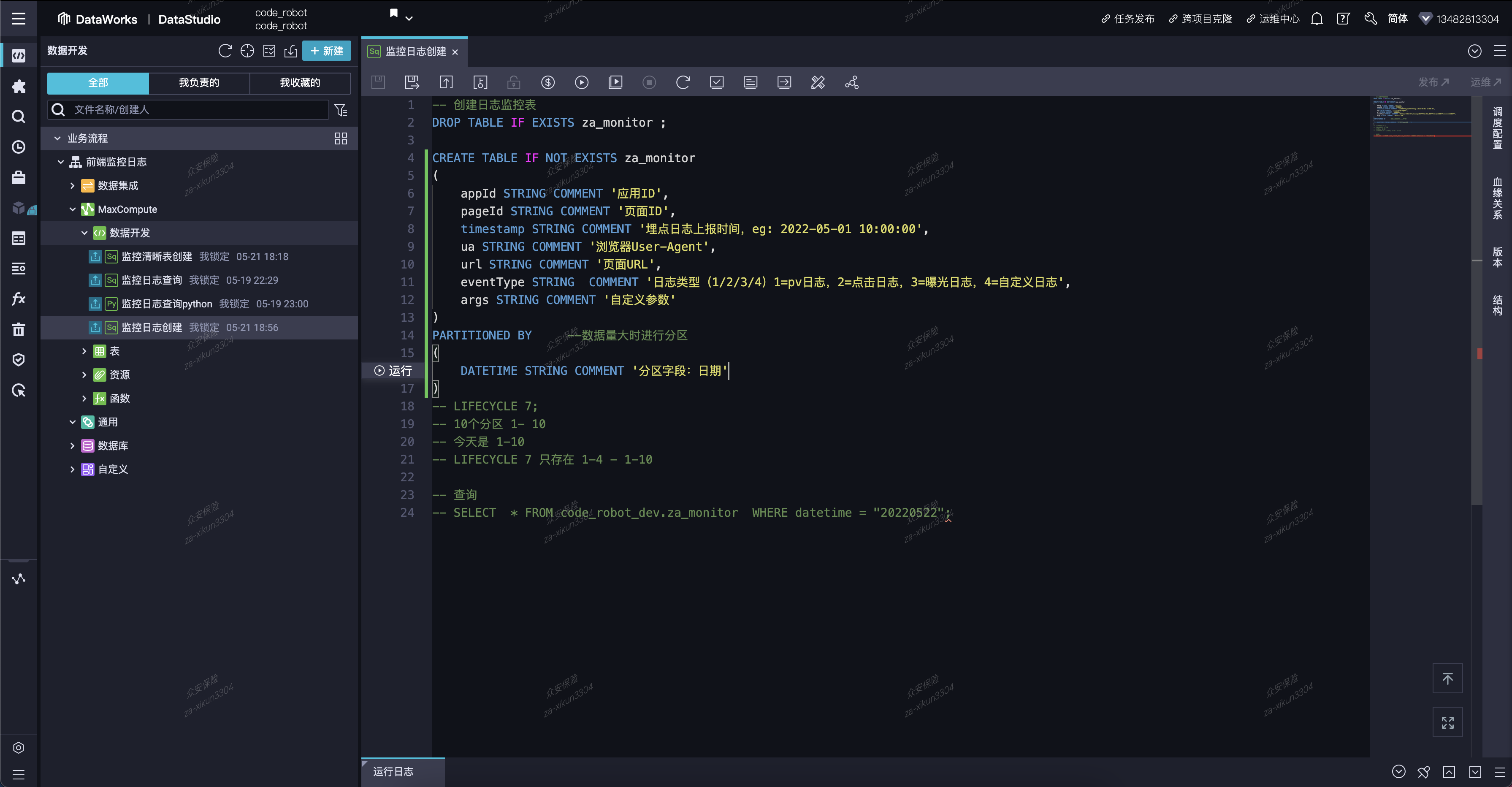
Task: Select the 我负责的 filter tab
Action: pos(199,83)
